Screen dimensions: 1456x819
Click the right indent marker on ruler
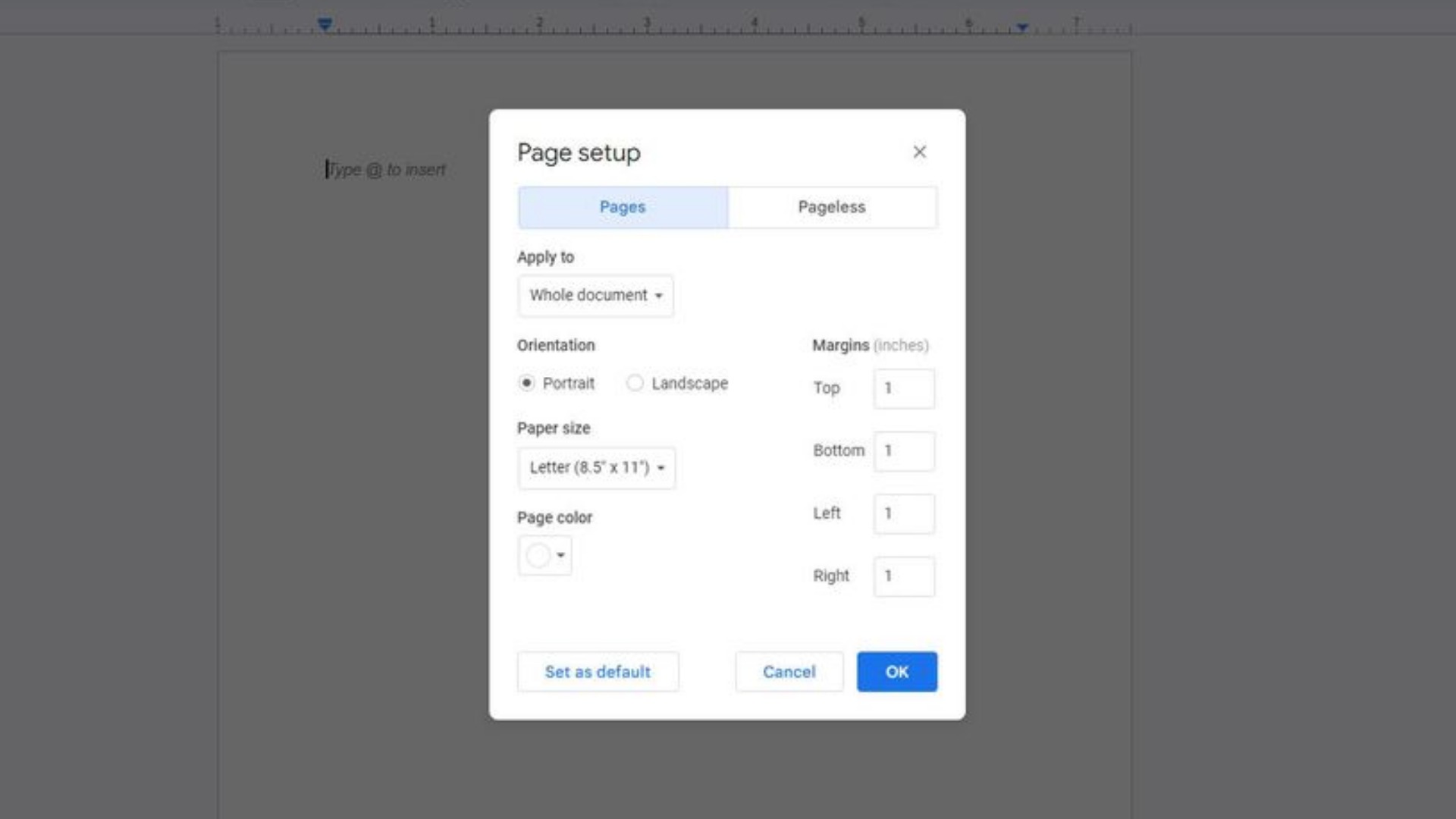tap(1022, 27)
